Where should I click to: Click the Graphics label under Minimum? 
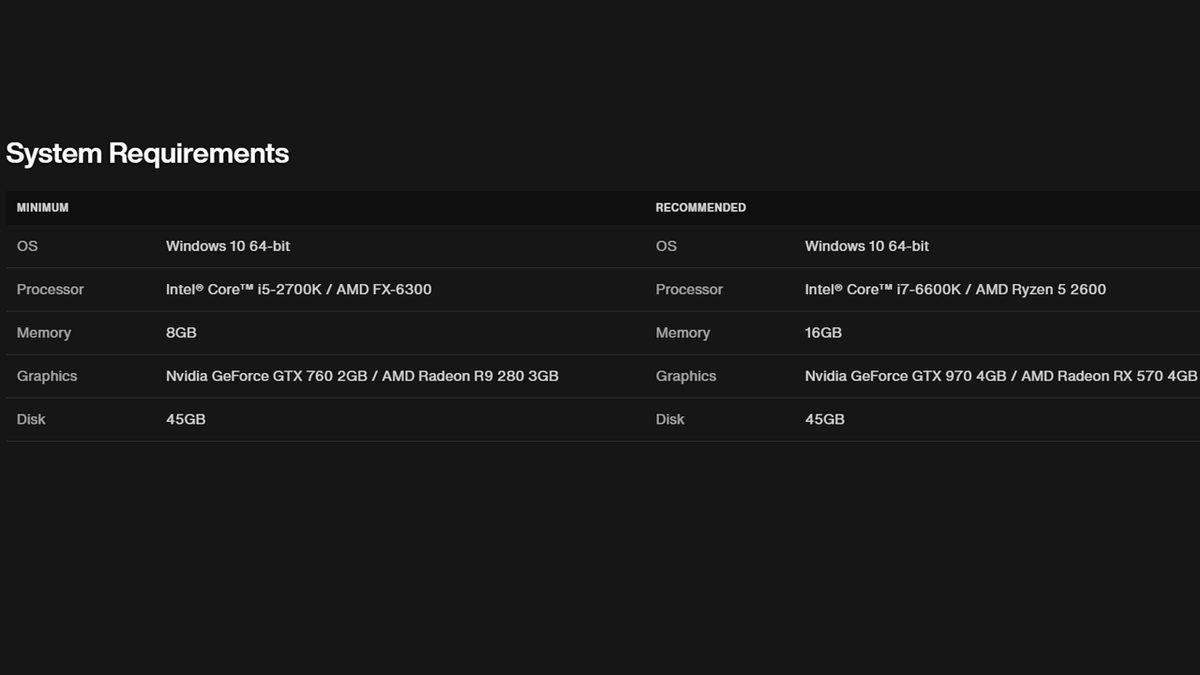coord(47,377)
